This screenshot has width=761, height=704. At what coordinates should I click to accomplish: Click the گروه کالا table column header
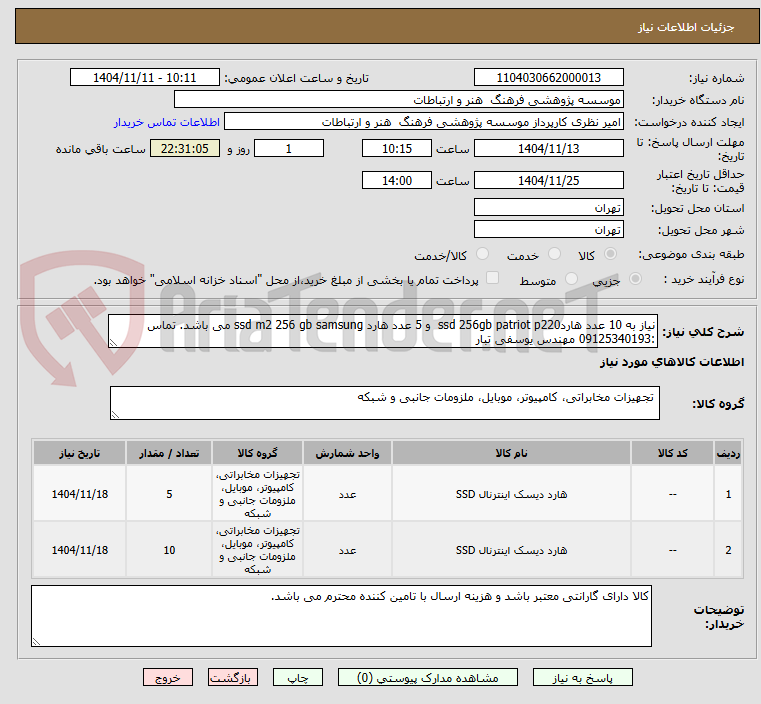(x=257, y=453)
